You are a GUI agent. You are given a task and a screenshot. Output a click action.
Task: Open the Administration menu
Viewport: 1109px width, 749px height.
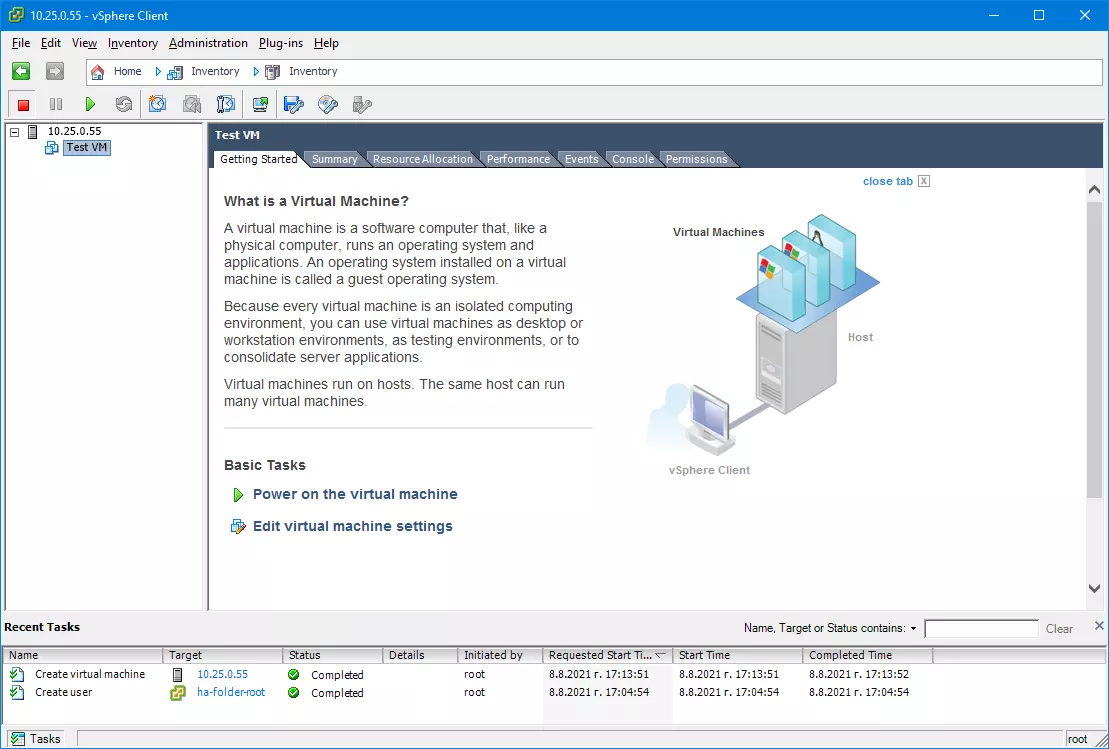coord(208,43)
